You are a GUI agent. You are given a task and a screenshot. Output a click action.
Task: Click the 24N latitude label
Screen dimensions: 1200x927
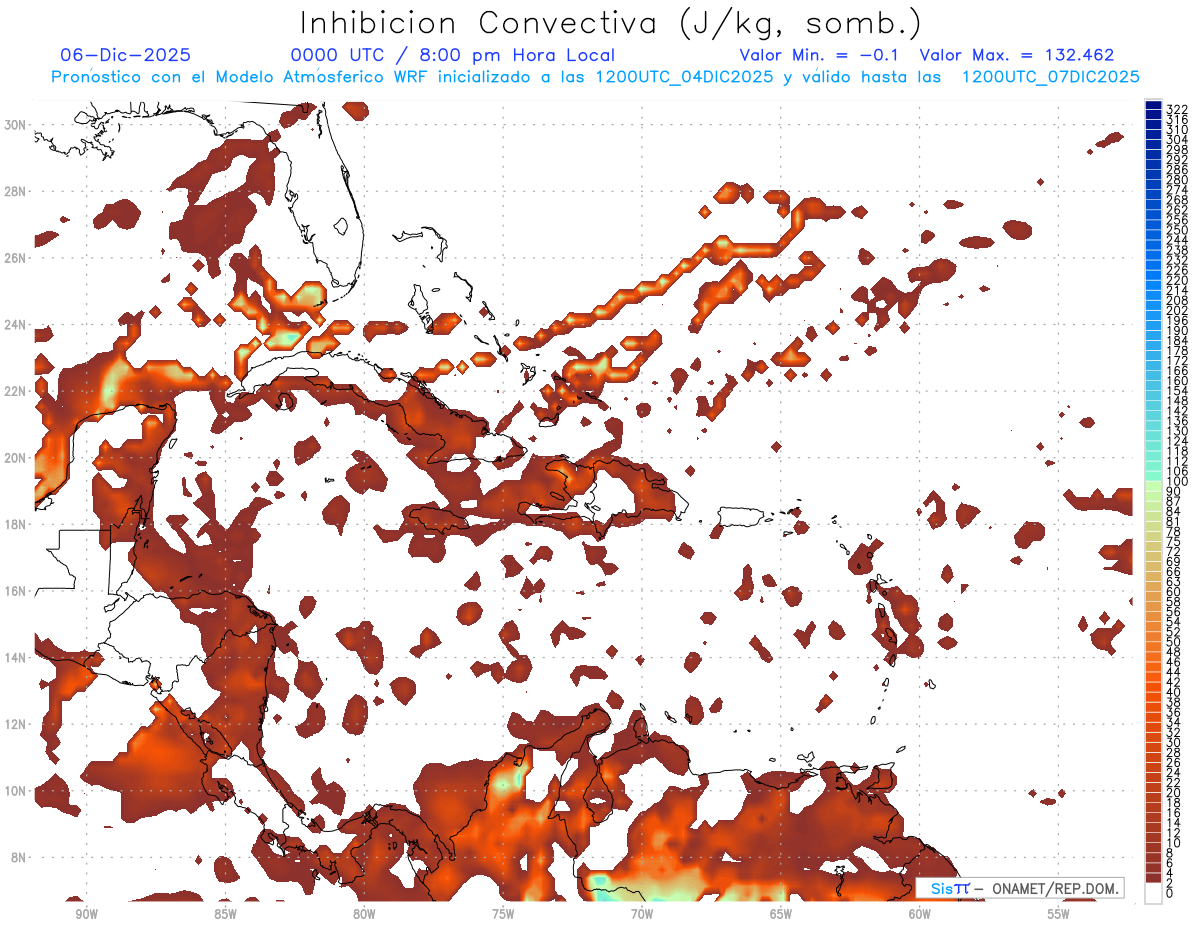point(15,325)
